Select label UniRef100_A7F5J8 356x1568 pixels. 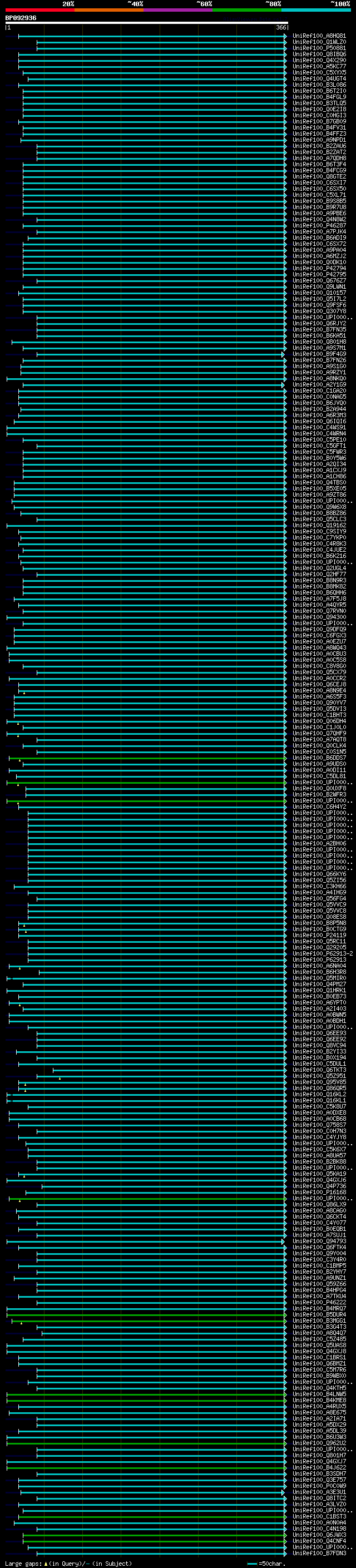(319, 599)
